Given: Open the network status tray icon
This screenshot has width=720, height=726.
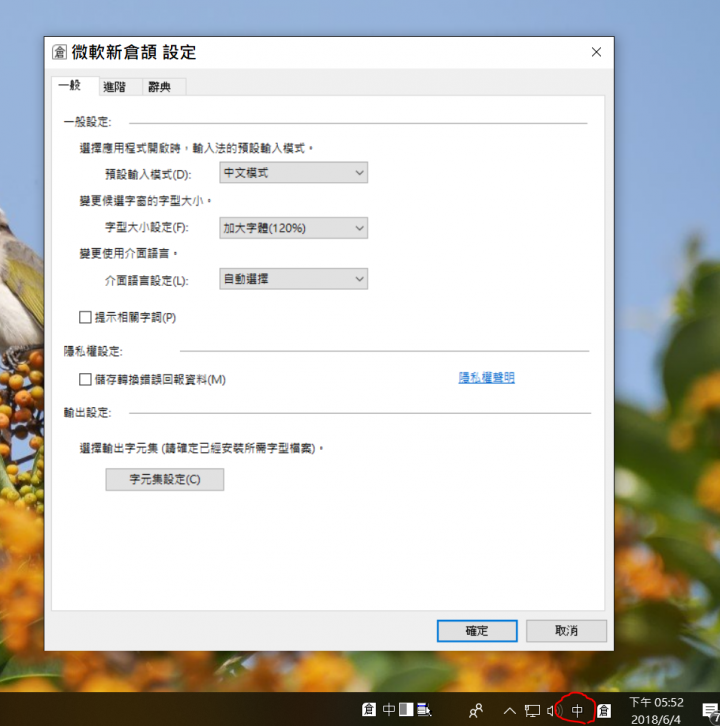Looking at the screenshot, I should [x=532, y=710].
